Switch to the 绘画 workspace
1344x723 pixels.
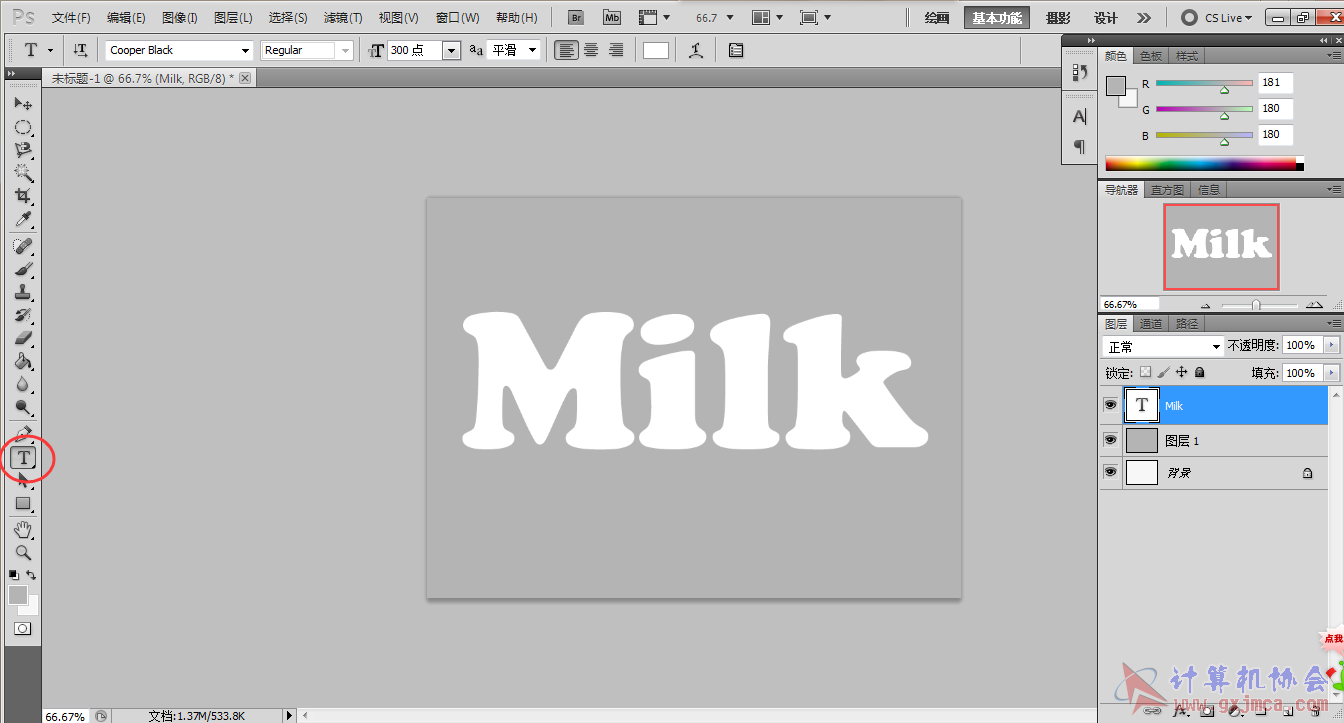pos(936,18)
